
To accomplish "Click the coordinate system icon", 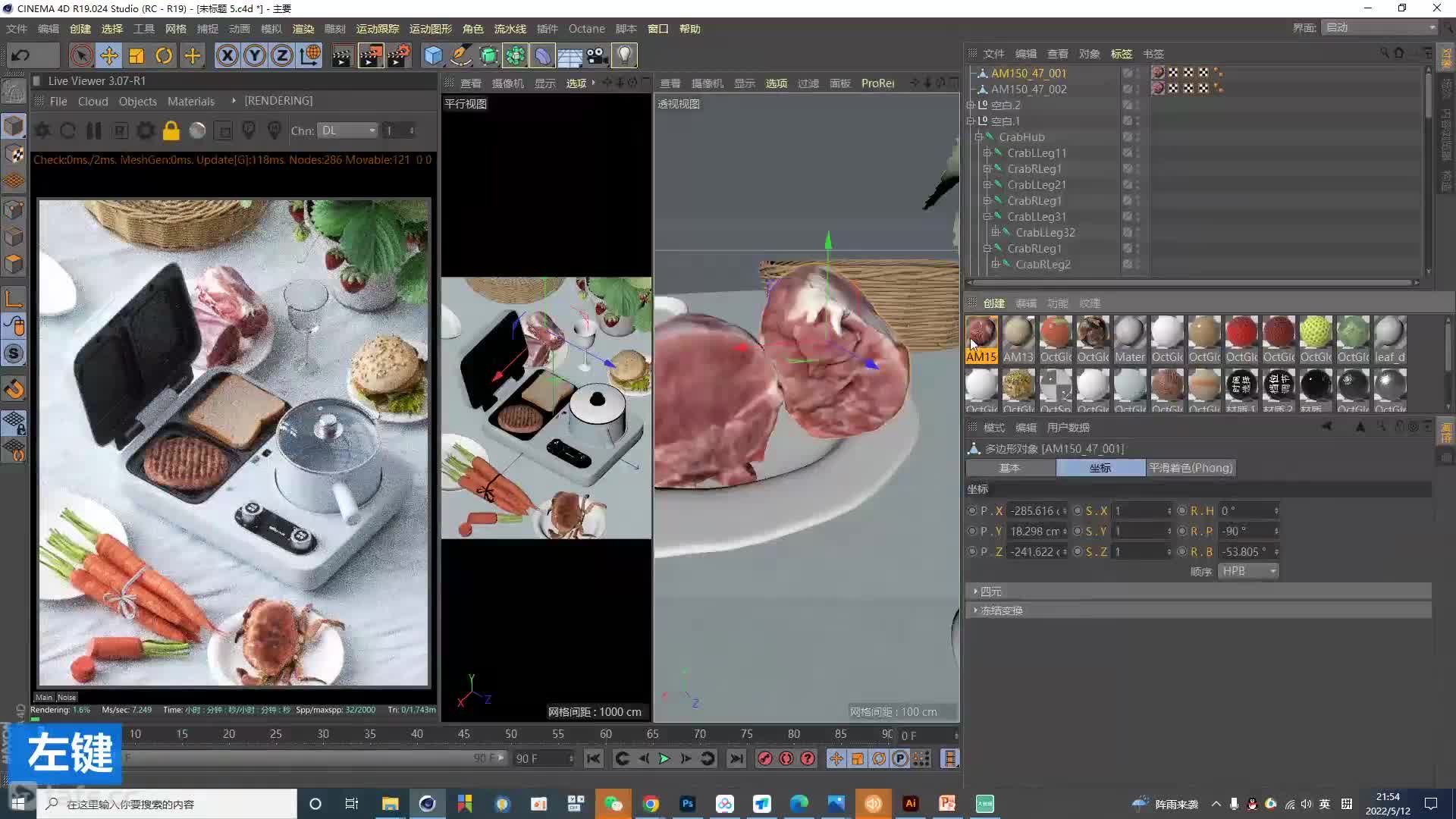I will point(310,55).
